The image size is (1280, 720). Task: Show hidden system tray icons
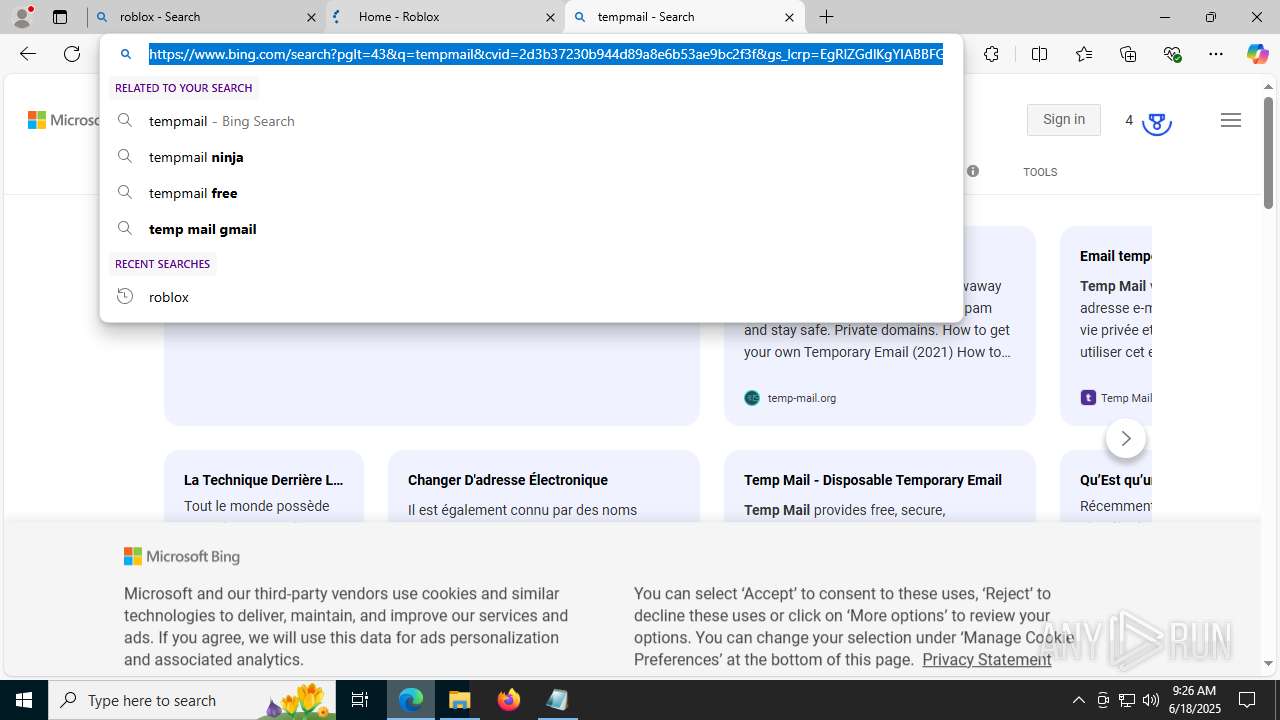pos(1078,700)
